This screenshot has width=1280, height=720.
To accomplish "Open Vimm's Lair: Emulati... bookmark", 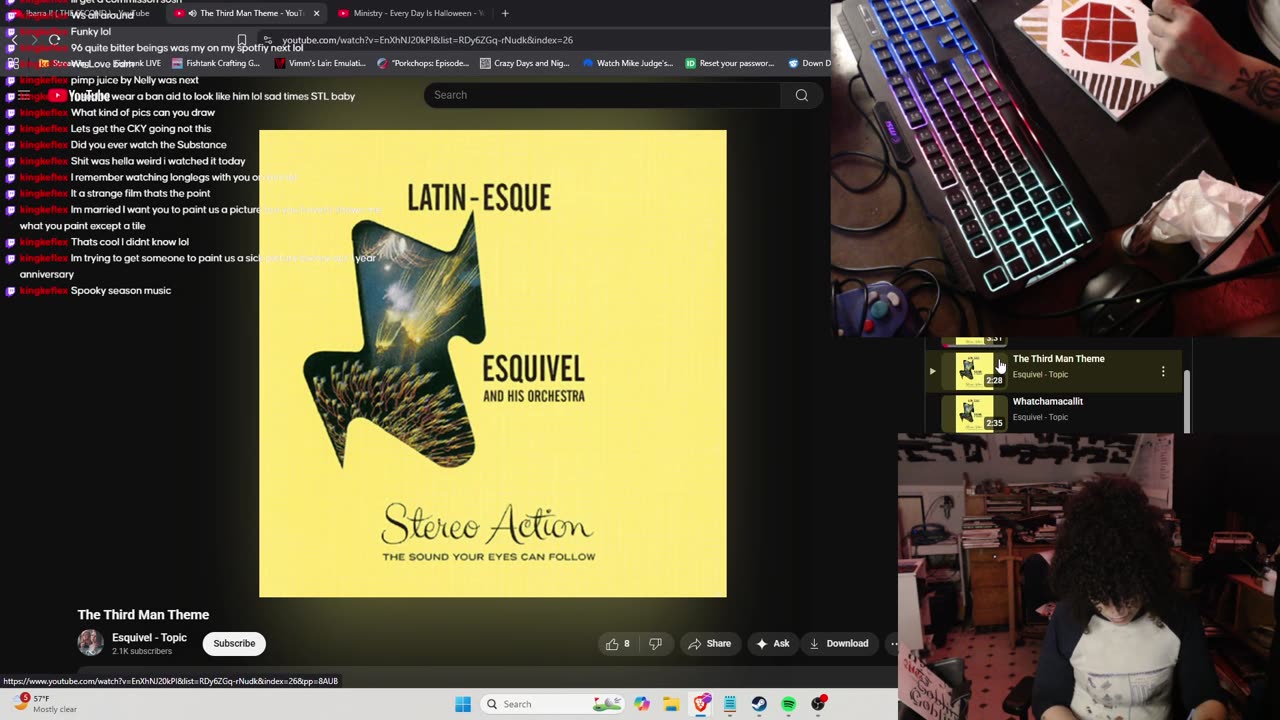I will (320, 63).
